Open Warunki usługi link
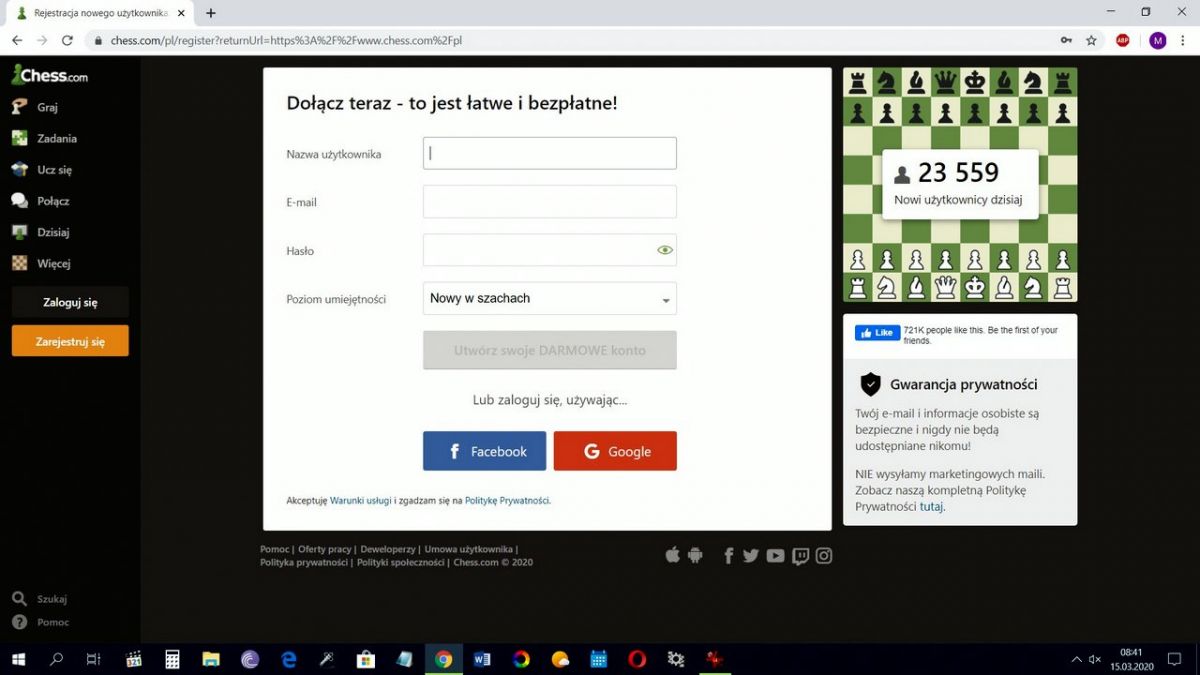This screenshot has width=1200, height=675. [360, 500]
